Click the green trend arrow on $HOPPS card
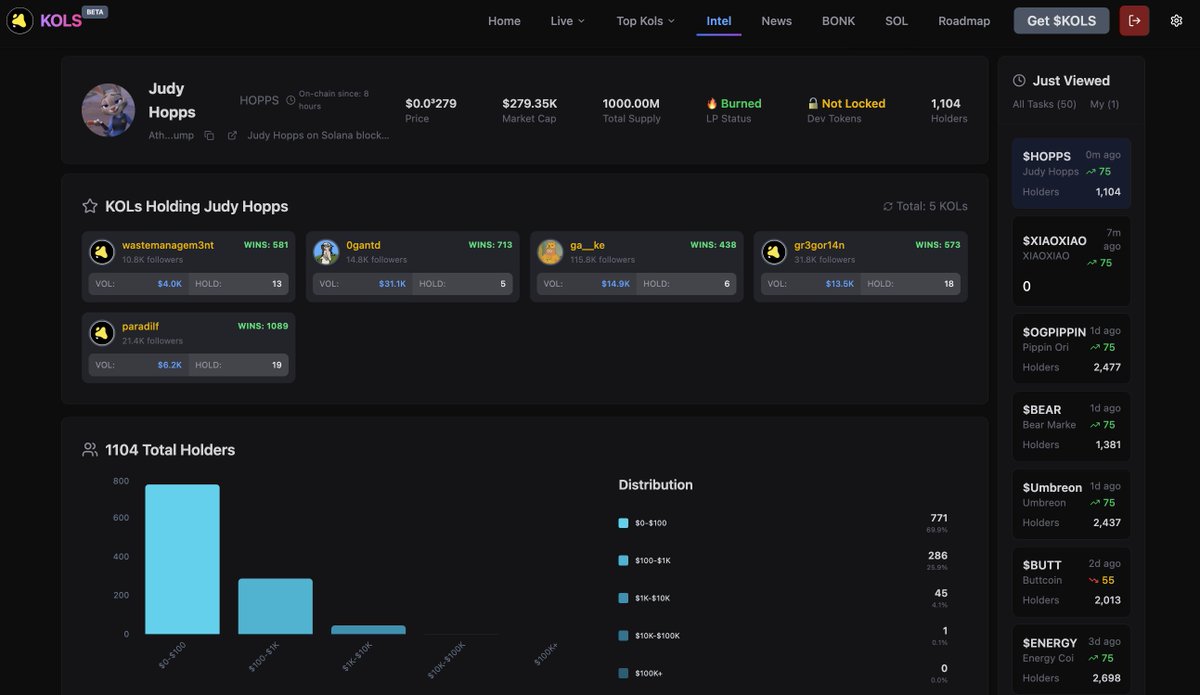 pos(1091,172)
